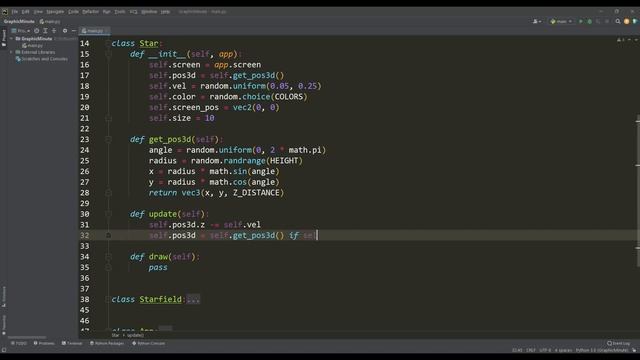Open the Python Console tool window

point(149,343)
